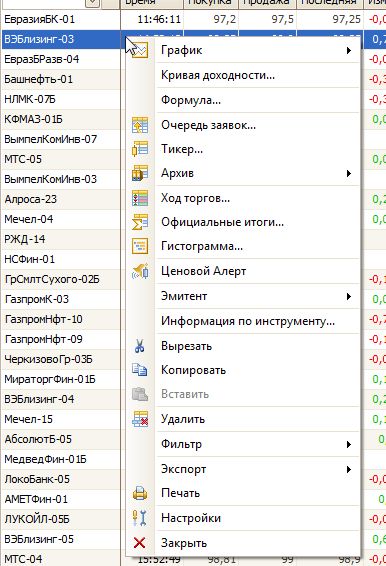
Task: Click the archive icon beside Архив
Action: [x=140, y=173]
